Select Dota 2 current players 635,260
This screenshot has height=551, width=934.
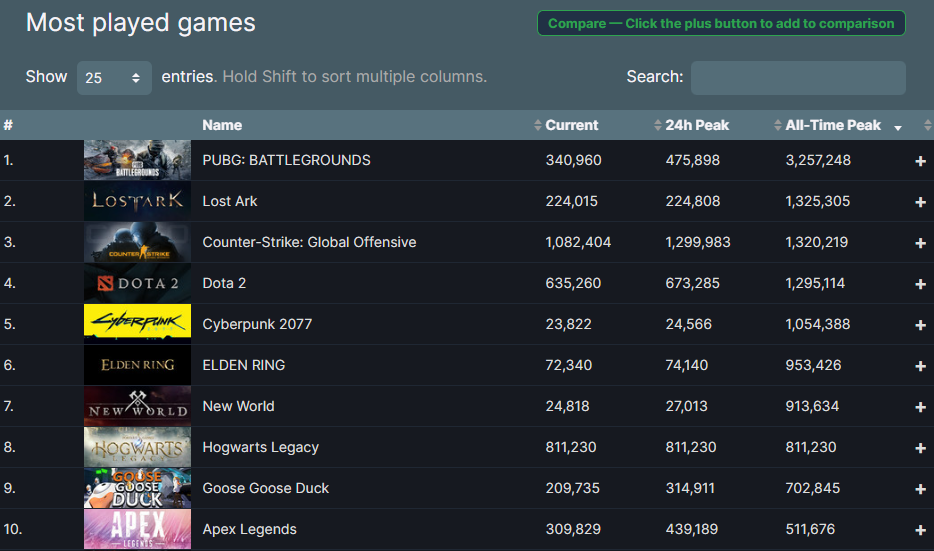pyautogui.click(x=573, y=283)
